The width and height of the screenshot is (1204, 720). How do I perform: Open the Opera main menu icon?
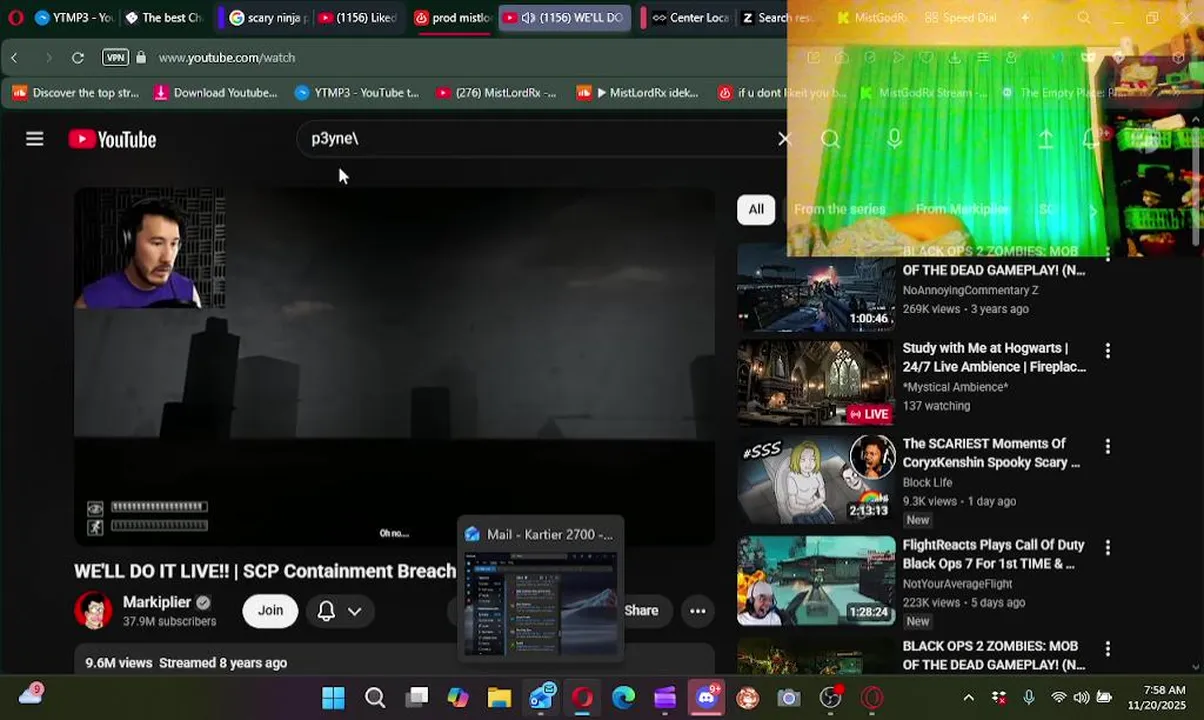(15, 17)
